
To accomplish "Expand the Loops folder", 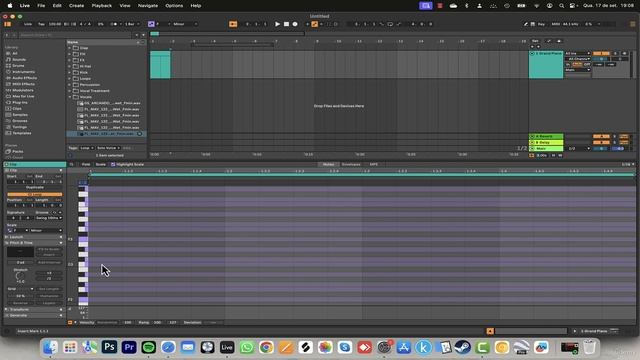I will [69, 78].
